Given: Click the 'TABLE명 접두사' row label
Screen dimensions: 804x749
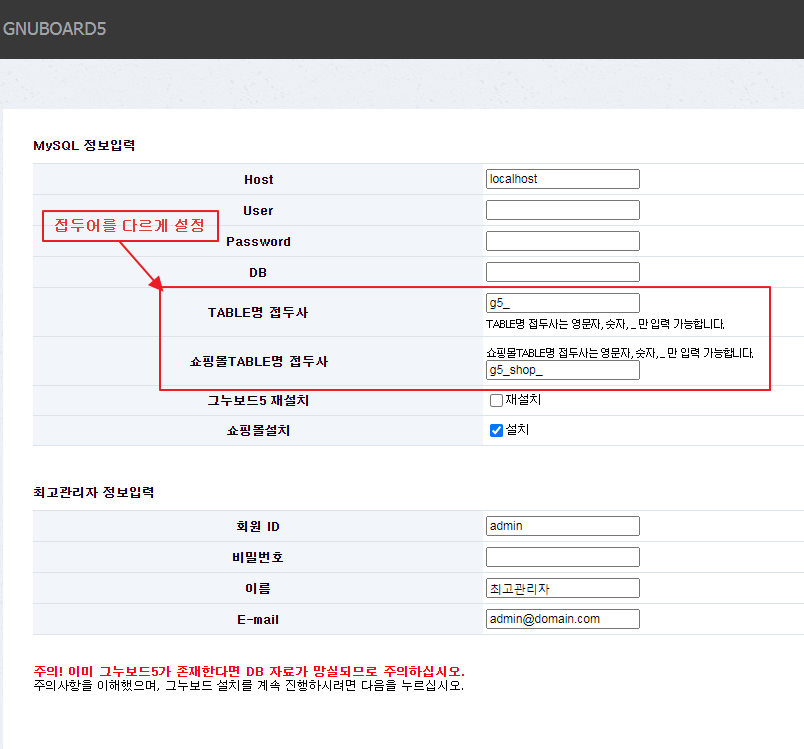Looking at the screenshot, I should click(258, 313).
